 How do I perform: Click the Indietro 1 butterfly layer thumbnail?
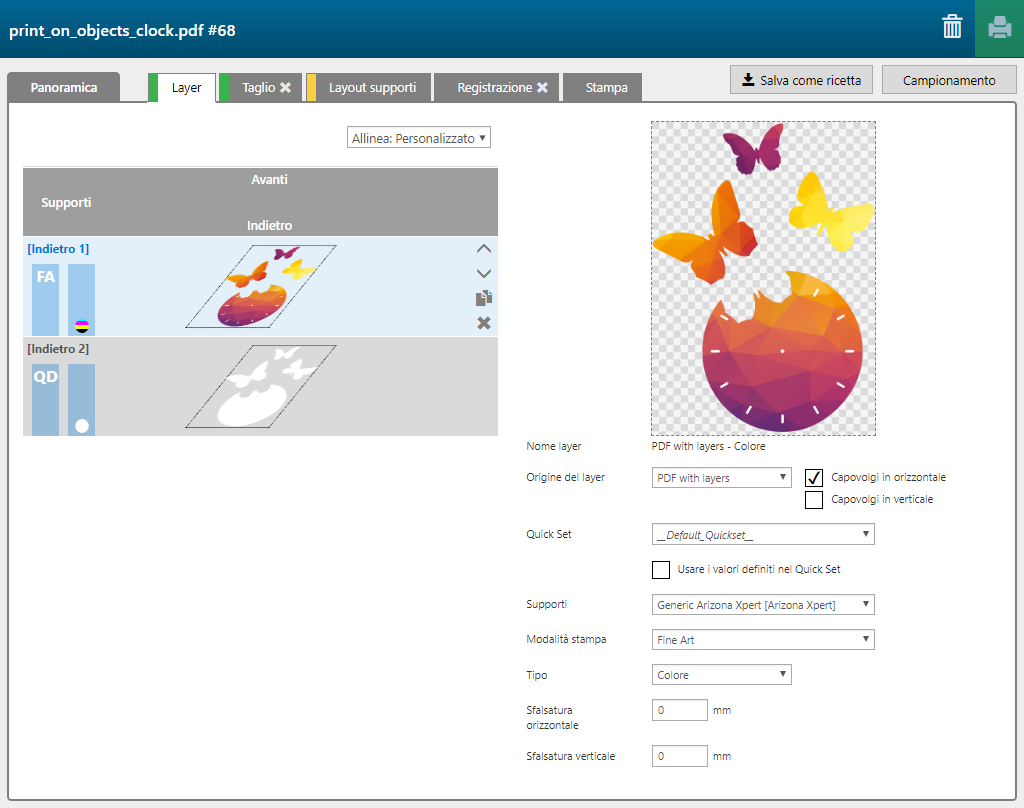(261, 286)
